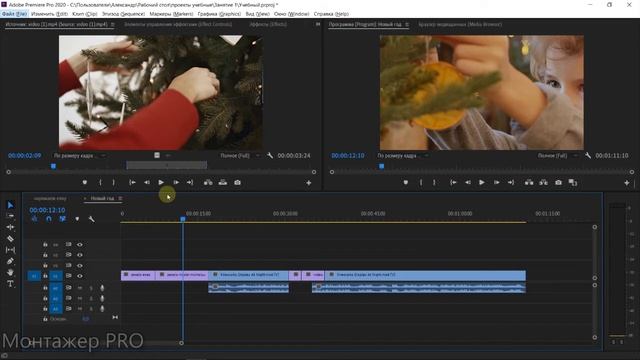Open Файл (File) menu
The height and width of the screenshot is (360, 640).
coord(14,14)
